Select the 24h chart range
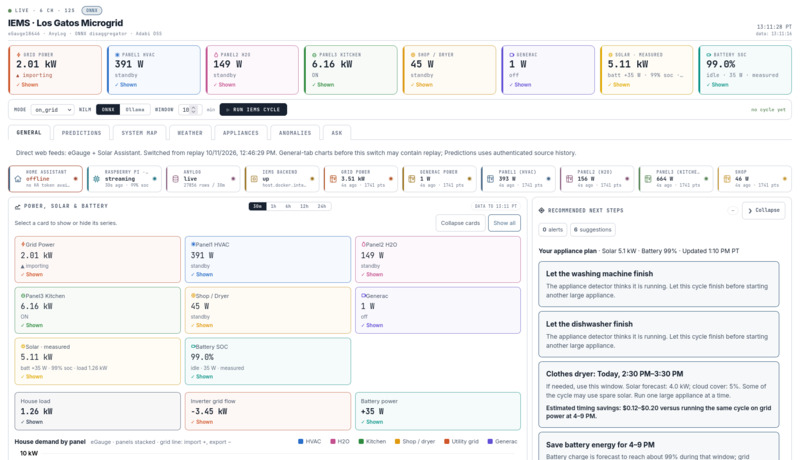Viewport: 806px width, 460px height. (322, 206)
